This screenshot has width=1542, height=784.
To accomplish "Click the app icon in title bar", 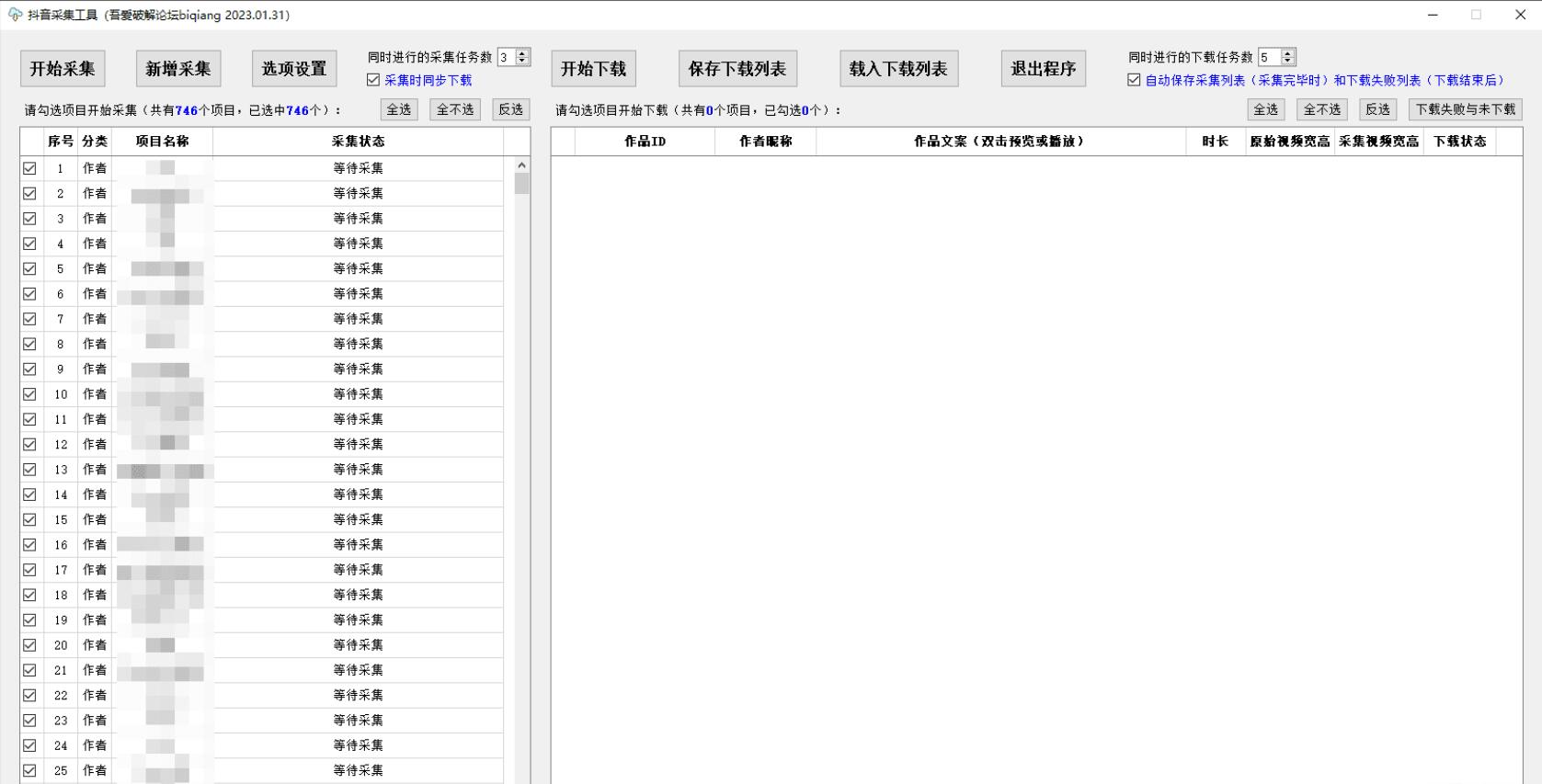I will point(15,15).
